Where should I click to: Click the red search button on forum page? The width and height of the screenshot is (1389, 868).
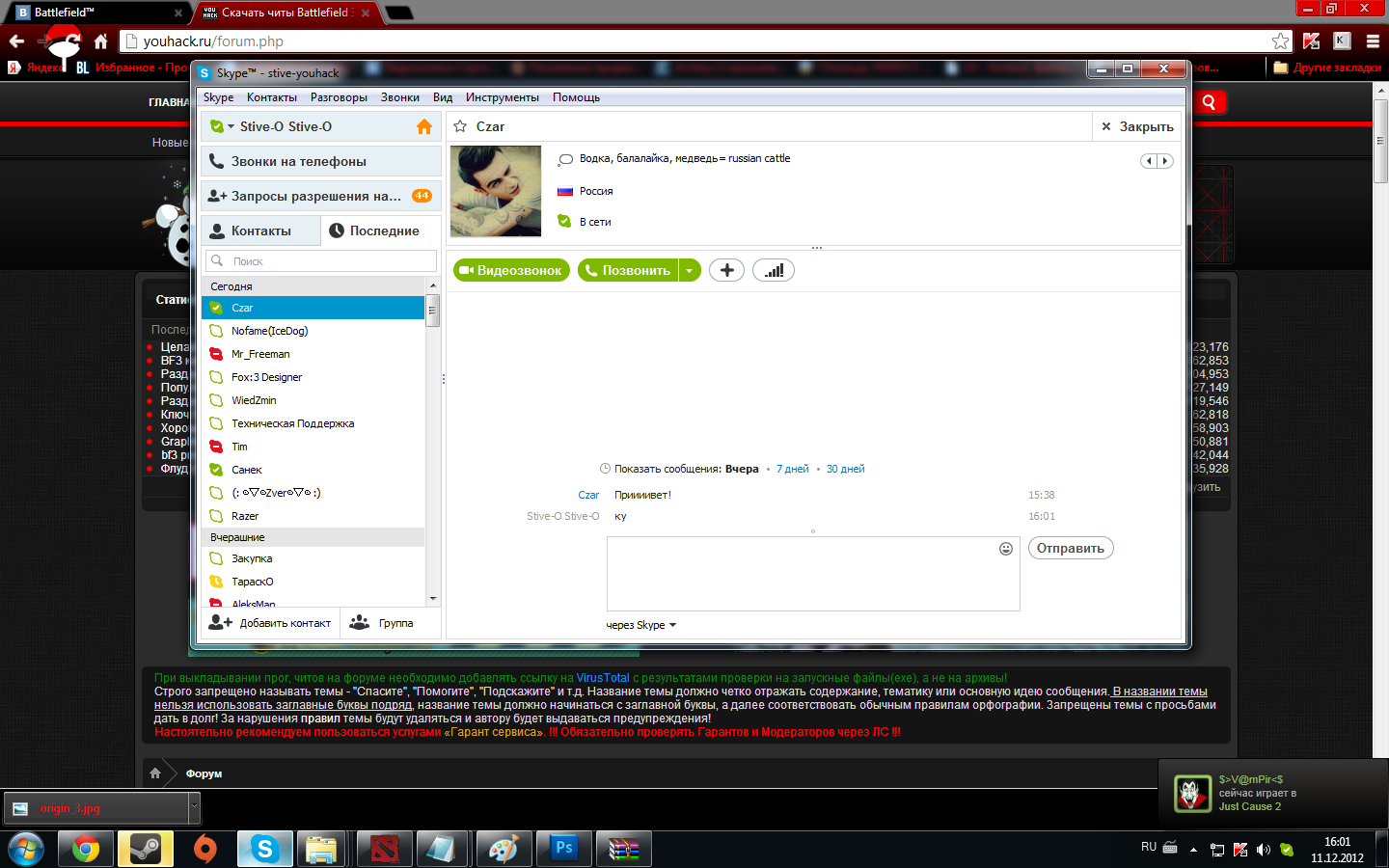[1210, 102]
